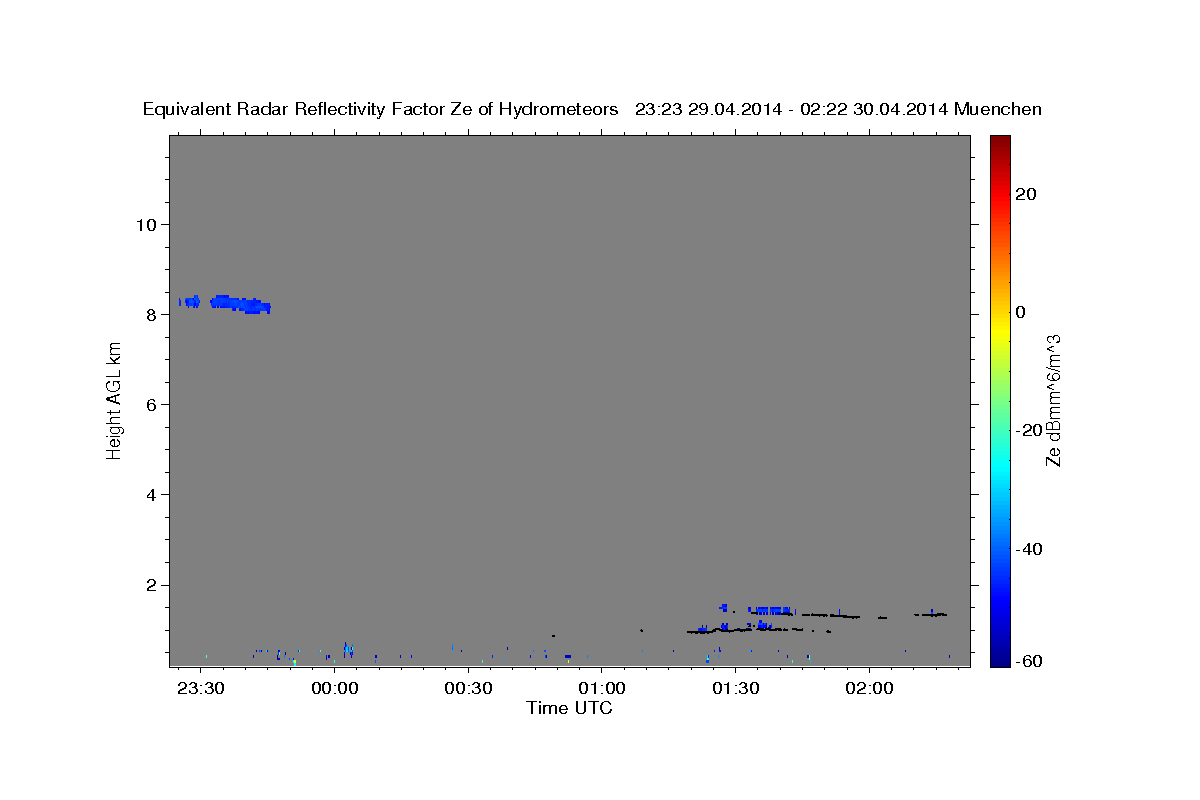Click the colorbar value -40
This screenshot has height=800, width=1200.
pyautogui.click(x=1029, y=548)
